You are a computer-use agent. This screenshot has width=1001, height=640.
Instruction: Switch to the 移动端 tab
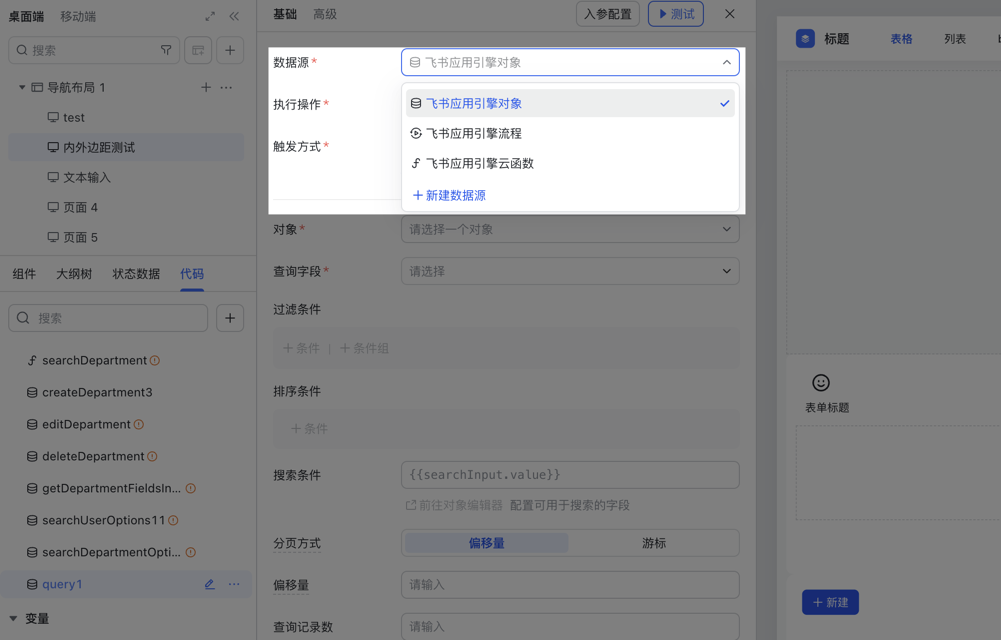coord(78,17)
